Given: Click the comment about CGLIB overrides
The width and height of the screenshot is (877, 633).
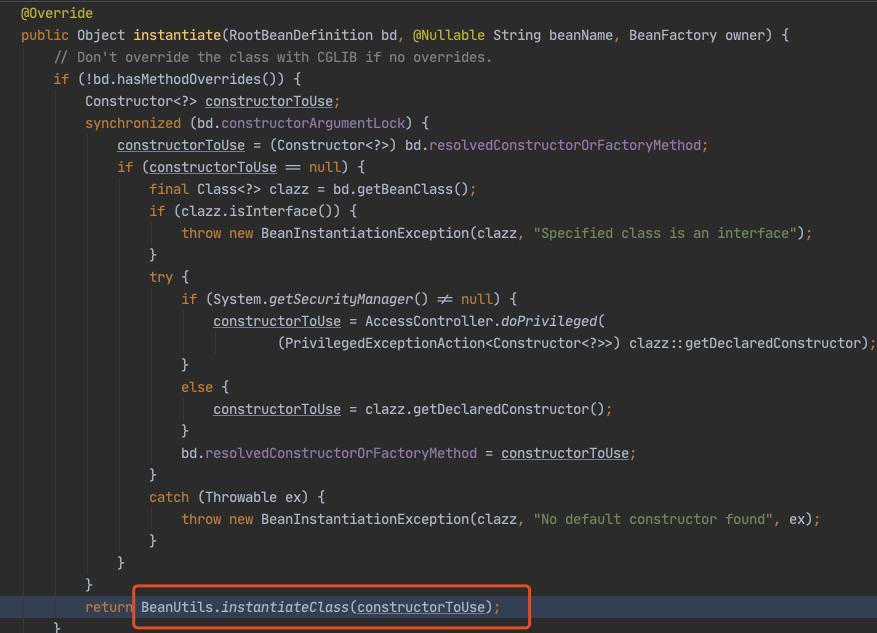Looking at the screenshot, I should [273, 58].
